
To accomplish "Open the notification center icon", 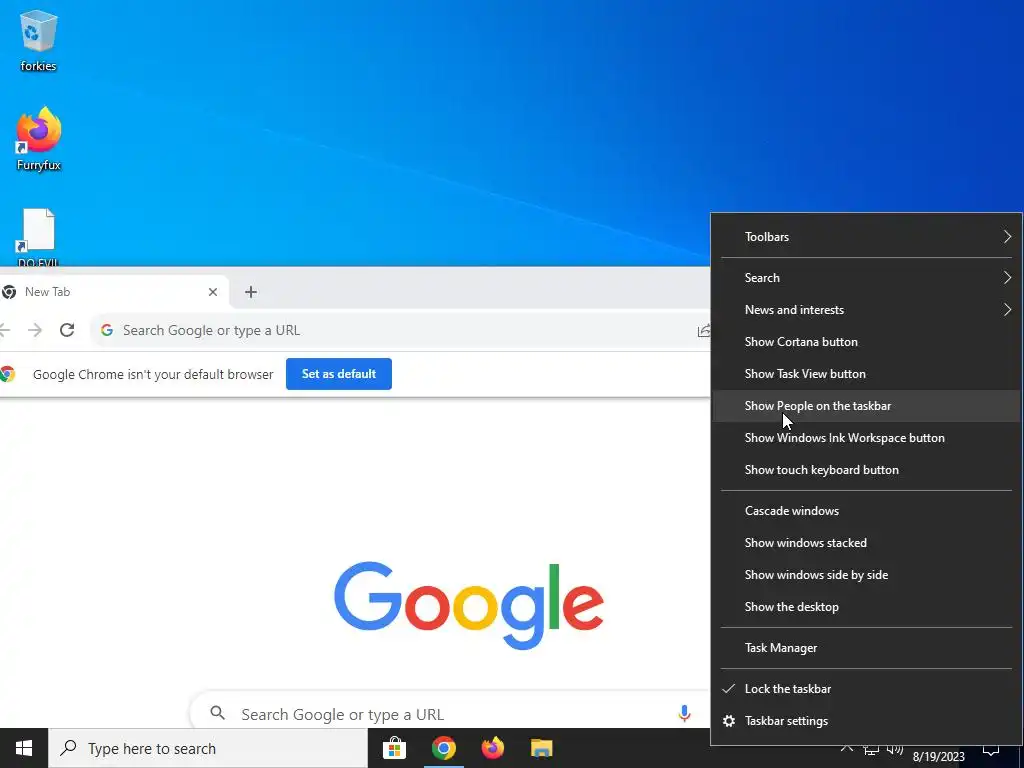I will click(991, 750).
